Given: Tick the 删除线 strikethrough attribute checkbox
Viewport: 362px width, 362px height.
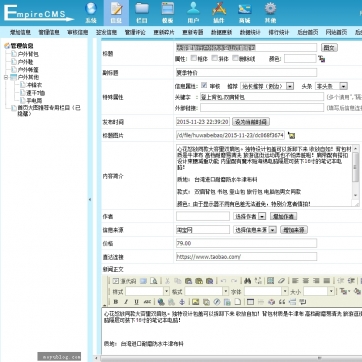Looking at the screenshot, I should click(x=235, y=58).
